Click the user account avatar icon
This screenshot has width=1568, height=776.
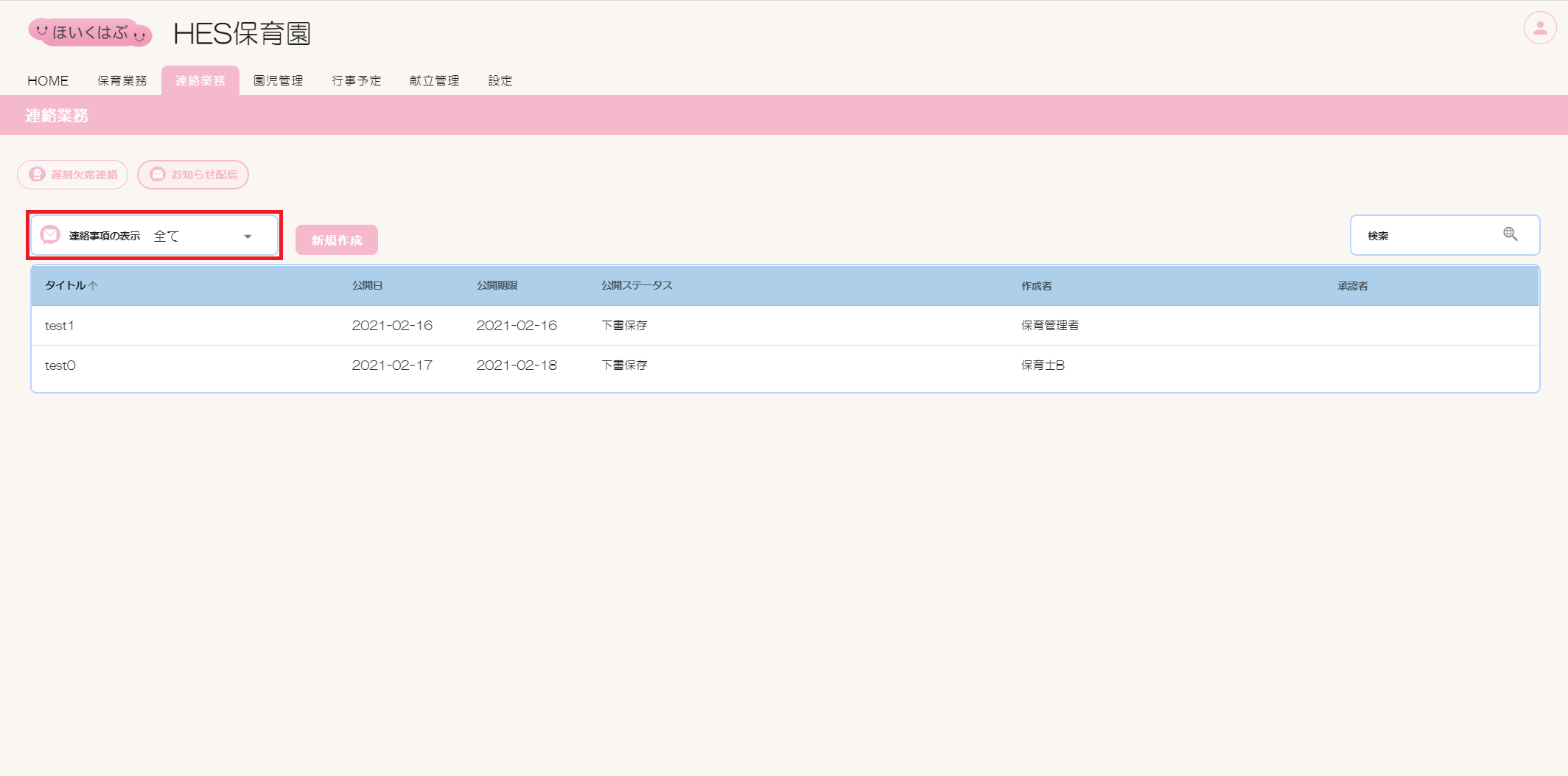[x=1539, y=29]
